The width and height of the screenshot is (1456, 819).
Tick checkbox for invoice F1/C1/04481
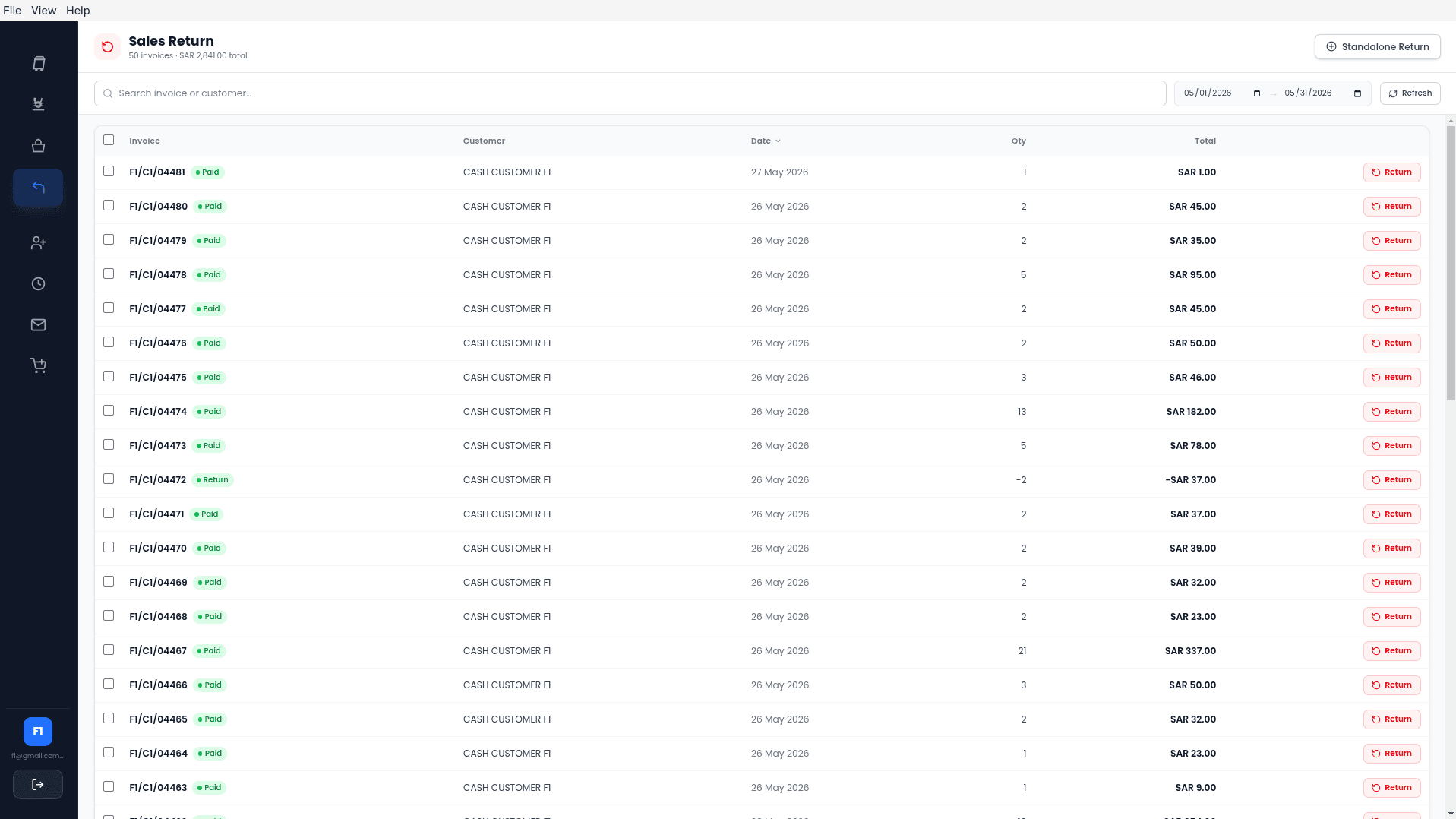pyautogui.click(x=109, y=171)
